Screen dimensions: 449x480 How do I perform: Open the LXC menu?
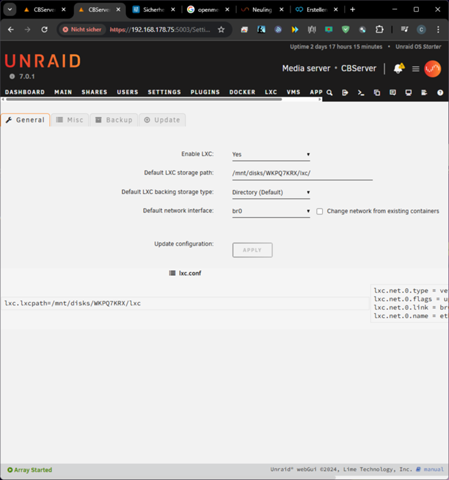271,92
